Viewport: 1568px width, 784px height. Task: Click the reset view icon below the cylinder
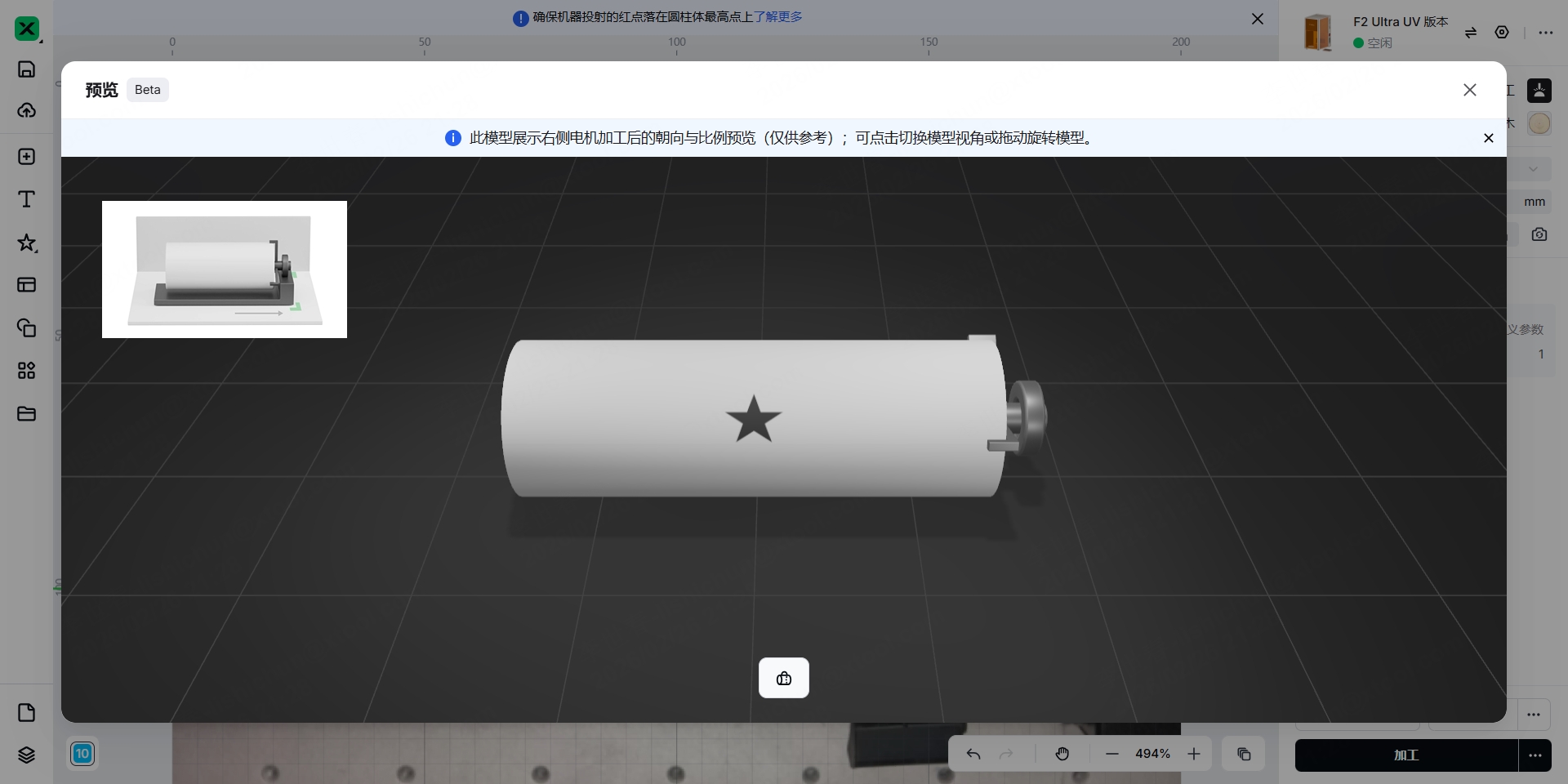point(783,678)
